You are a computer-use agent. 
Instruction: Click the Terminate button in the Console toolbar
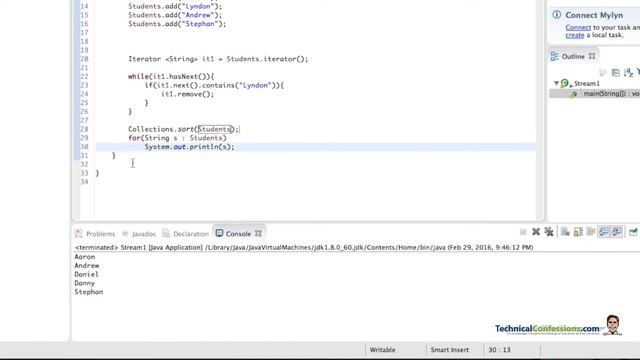(523, 232)
